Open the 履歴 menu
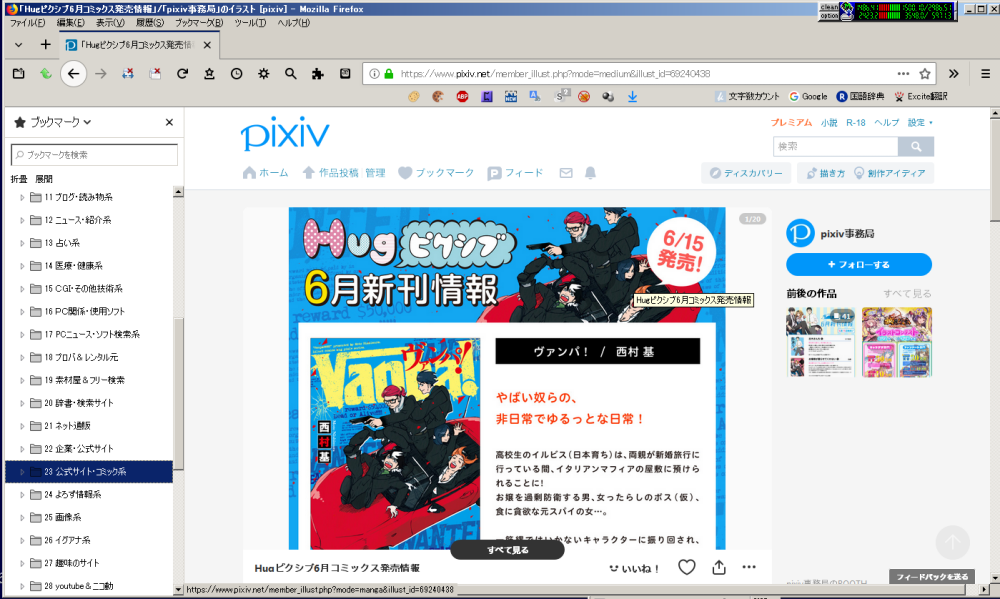The height and width of the screenshot is (599, 1000). coord(149,22)
